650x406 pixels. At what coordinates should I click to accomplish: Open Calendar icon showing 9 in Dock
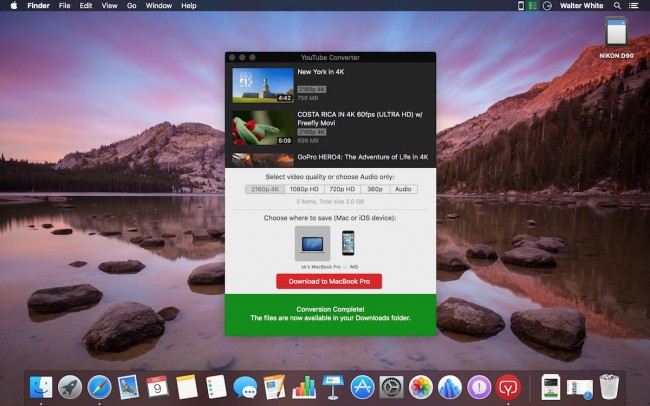[158, 387]
